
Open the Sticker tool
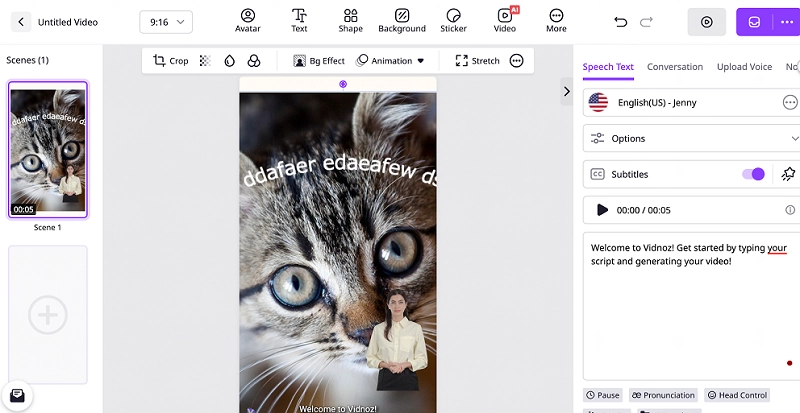(454, 21)
